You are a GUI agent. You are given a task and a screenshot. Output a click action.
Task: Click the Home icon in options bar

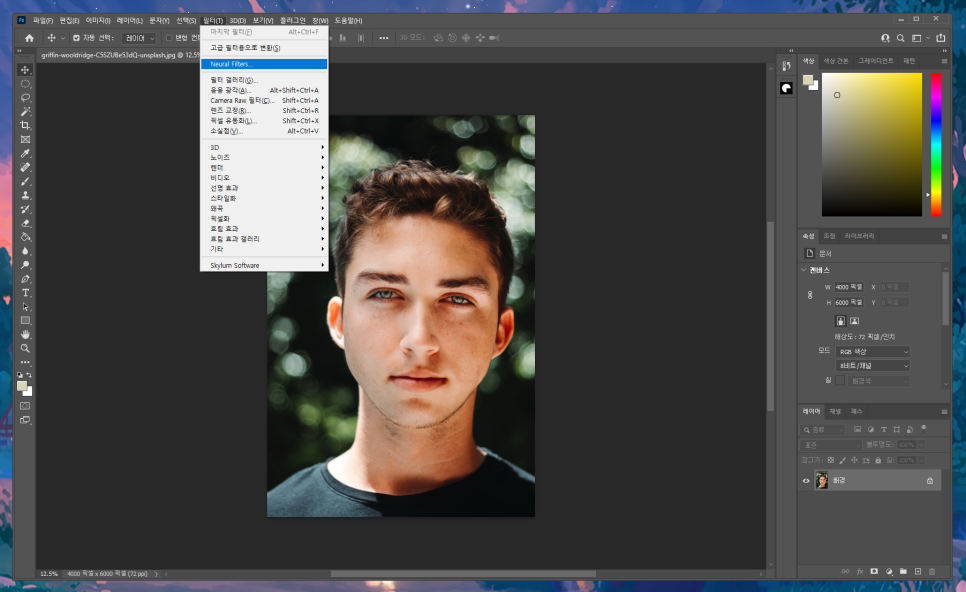click(x=29, y=38)
